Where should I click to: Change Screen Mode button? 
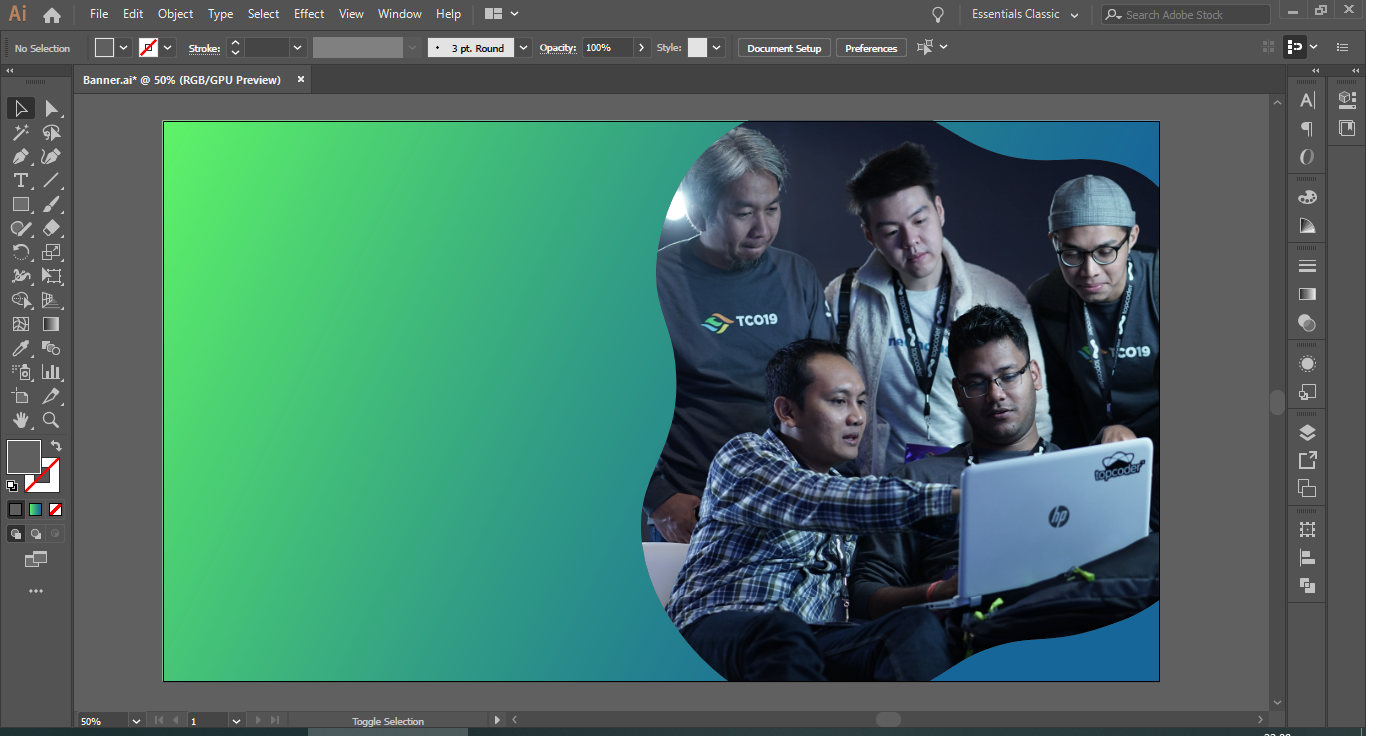(36, 559)
